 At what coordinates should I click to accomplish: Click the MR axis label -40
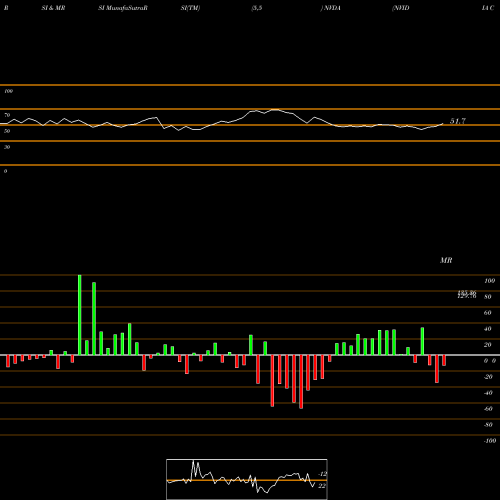tap(488, 393)
